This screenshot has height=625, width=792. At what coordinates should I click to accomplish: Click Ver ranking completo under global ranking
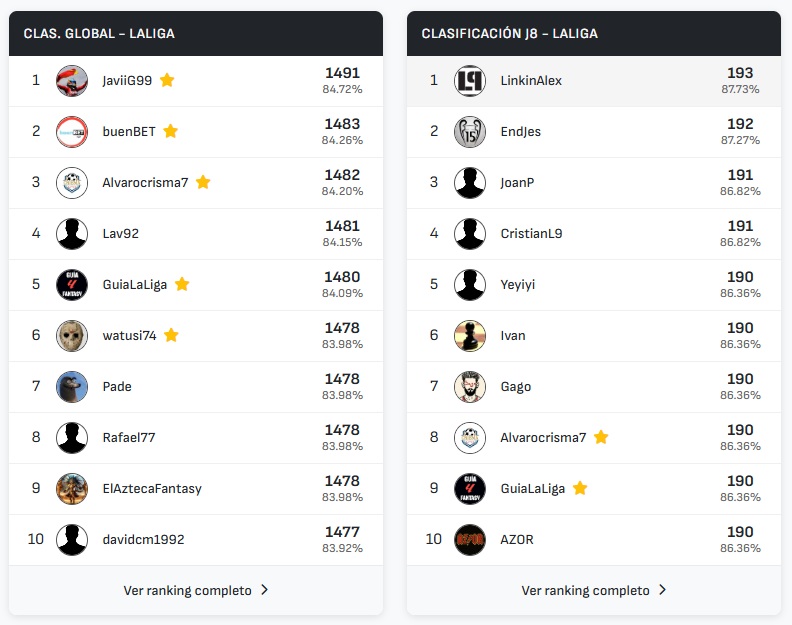click(188, 591)
